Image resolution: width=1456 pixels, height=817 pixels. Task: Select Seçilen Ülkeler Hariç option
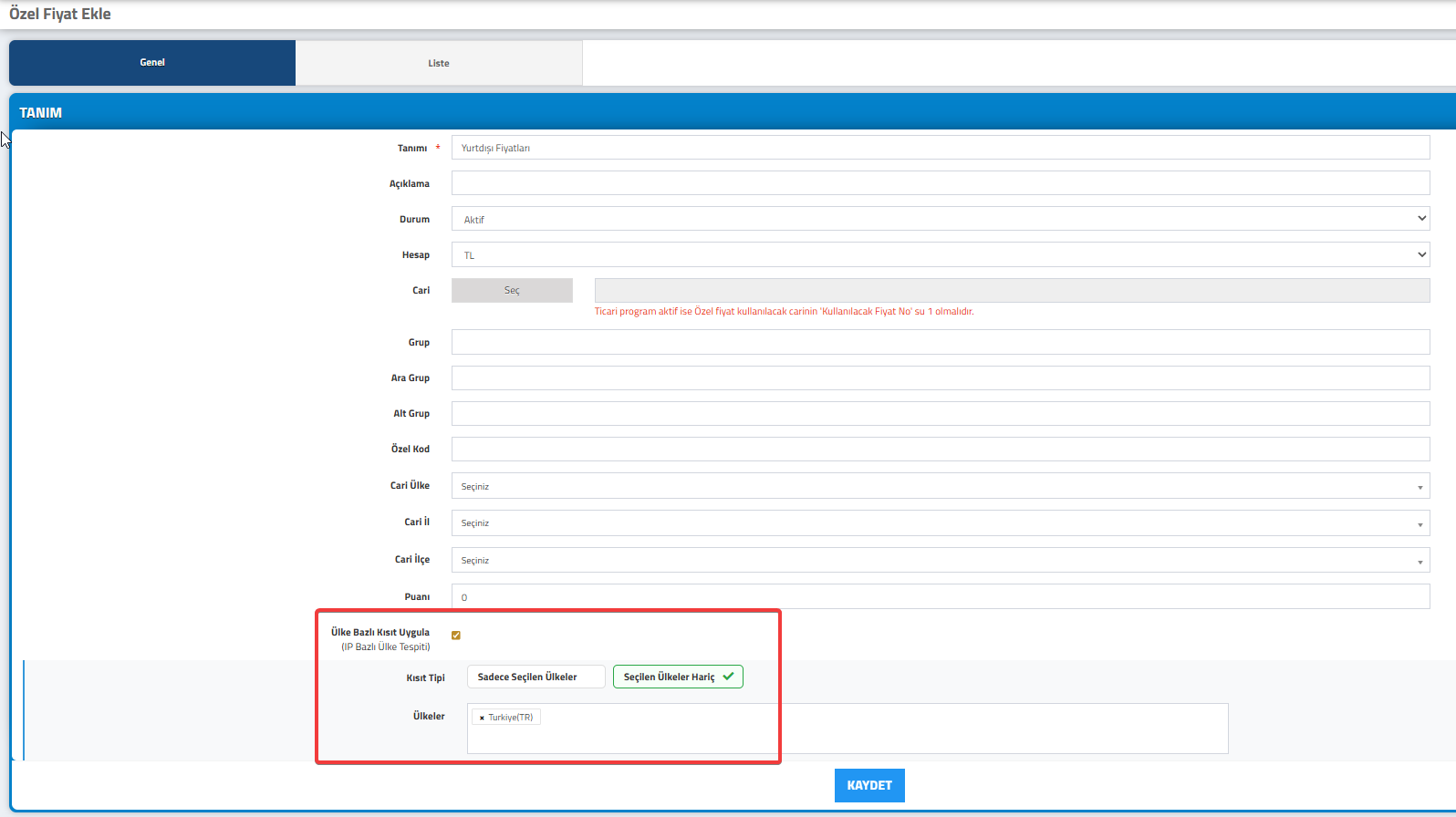pyautogui.click(x=677, y=677)
